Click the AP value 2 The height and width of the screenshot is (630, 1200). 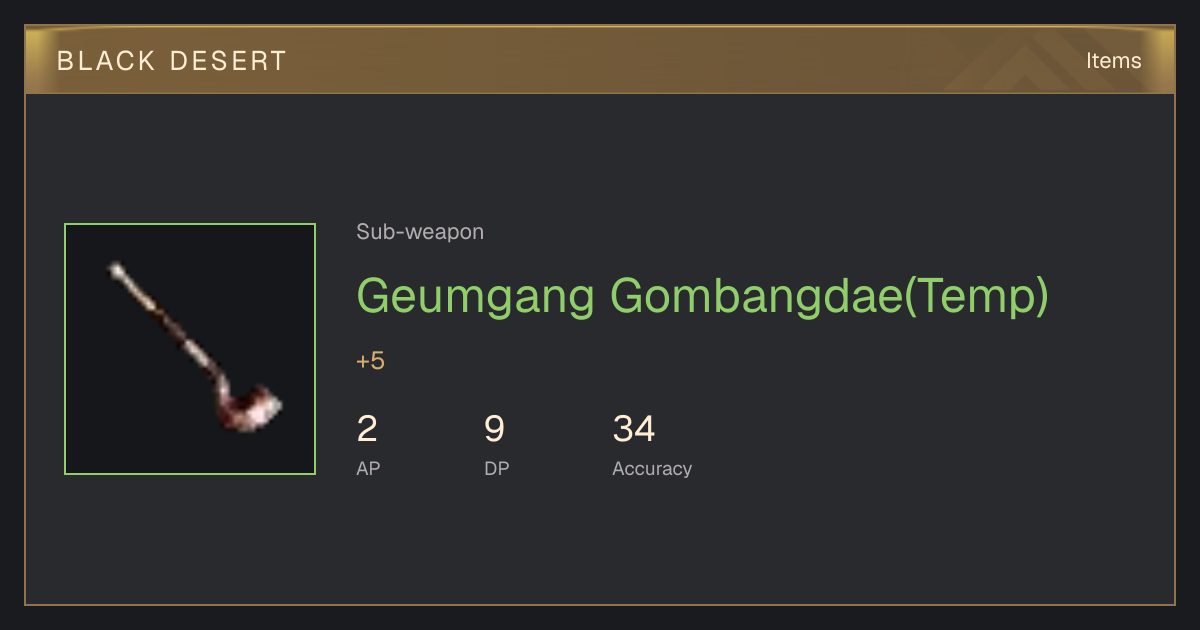[367, 429]
